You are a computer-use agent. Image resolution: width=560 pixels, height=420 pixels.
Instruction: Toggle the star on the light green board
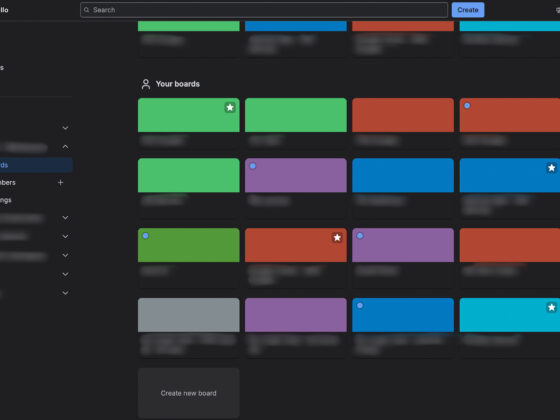[230, 108]
